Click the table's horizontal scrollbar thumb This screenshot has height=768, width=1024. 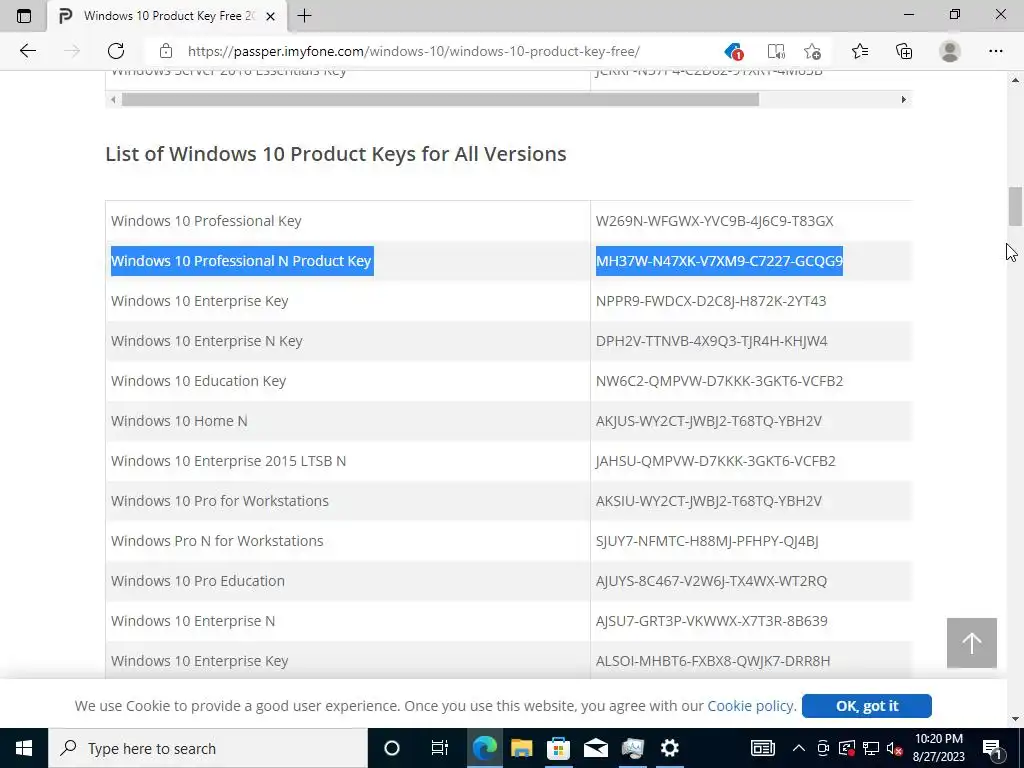coord(440,100)
